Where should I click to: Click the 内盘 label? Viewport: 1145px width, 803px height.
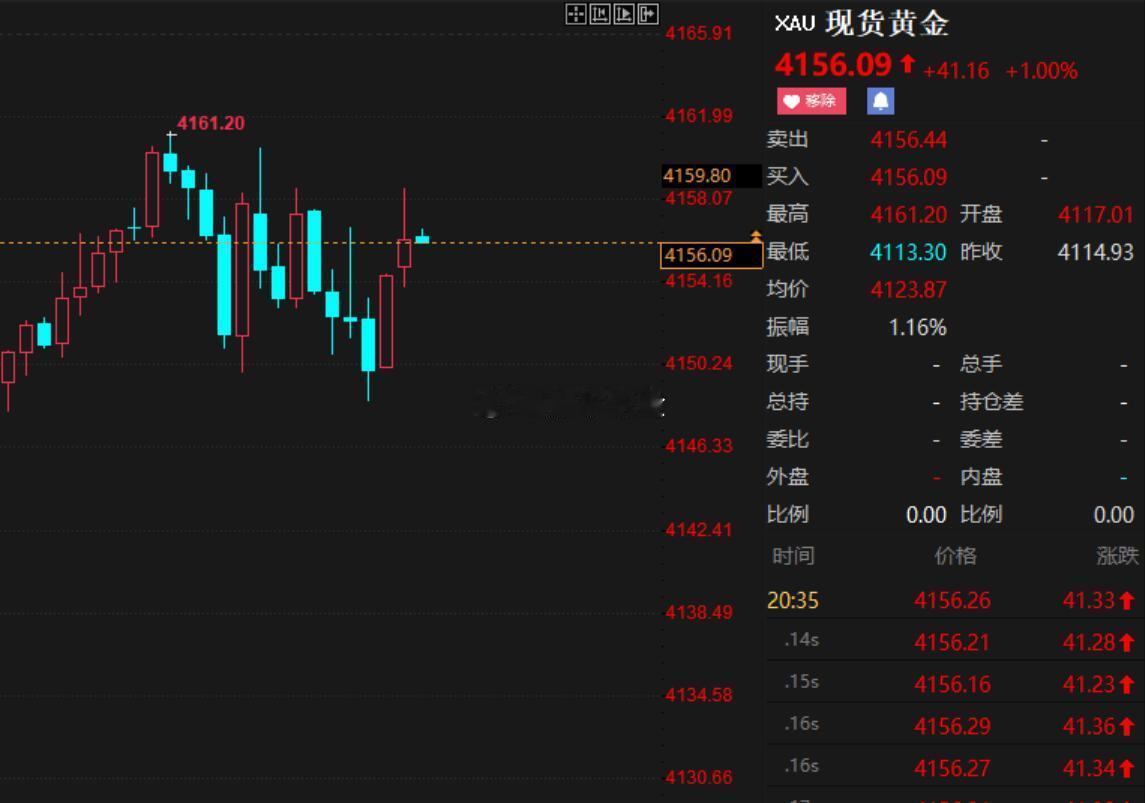tap(981, 477)
